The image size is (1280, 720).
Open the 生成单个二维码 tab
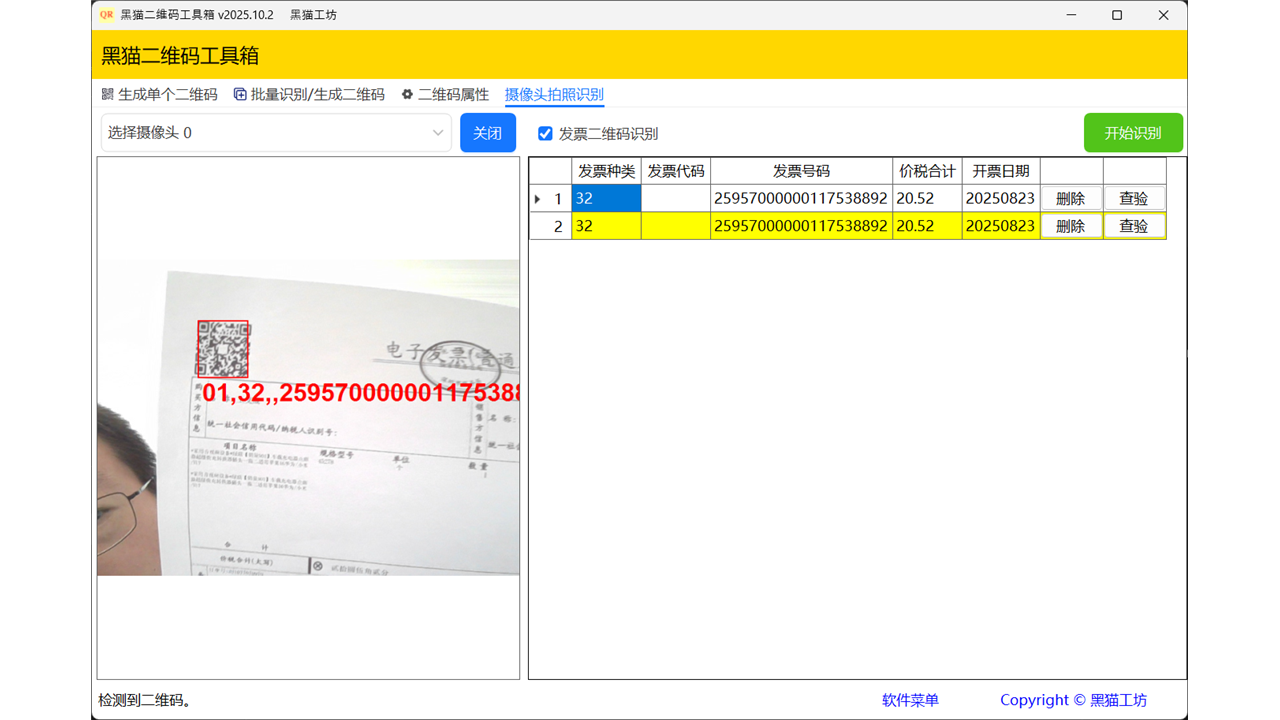click(x=167, y=95)
